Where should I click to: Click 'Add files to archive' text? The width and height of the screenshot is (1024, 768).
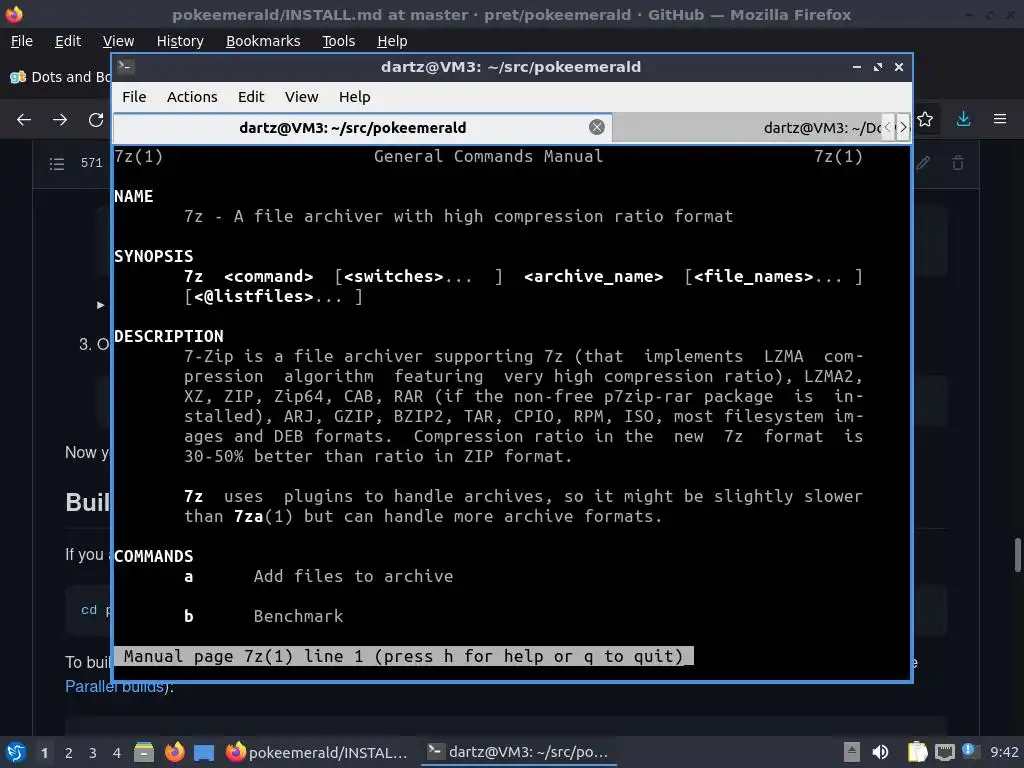click(353, 576)
